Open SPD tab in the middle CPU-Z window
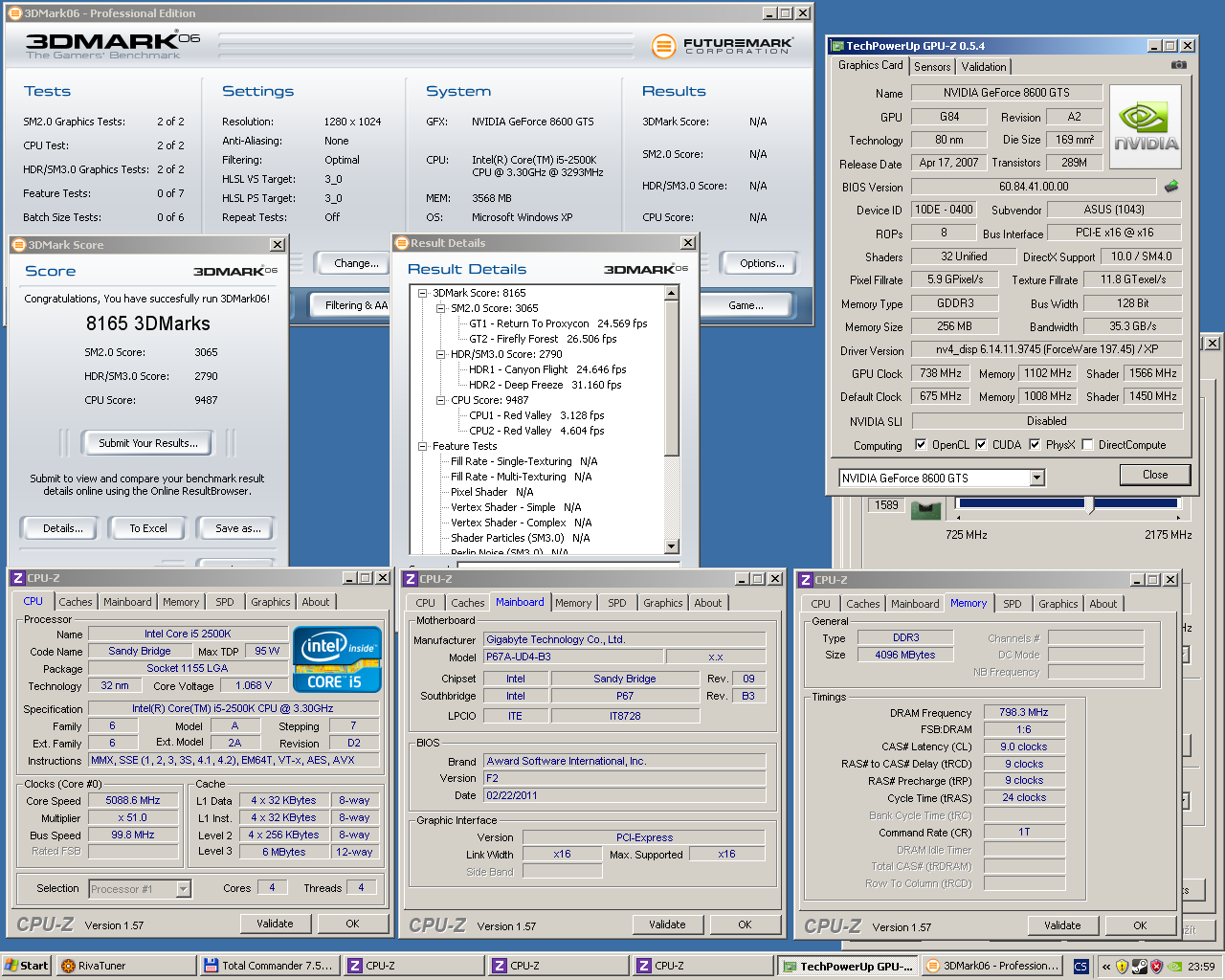 click(617, 603)
